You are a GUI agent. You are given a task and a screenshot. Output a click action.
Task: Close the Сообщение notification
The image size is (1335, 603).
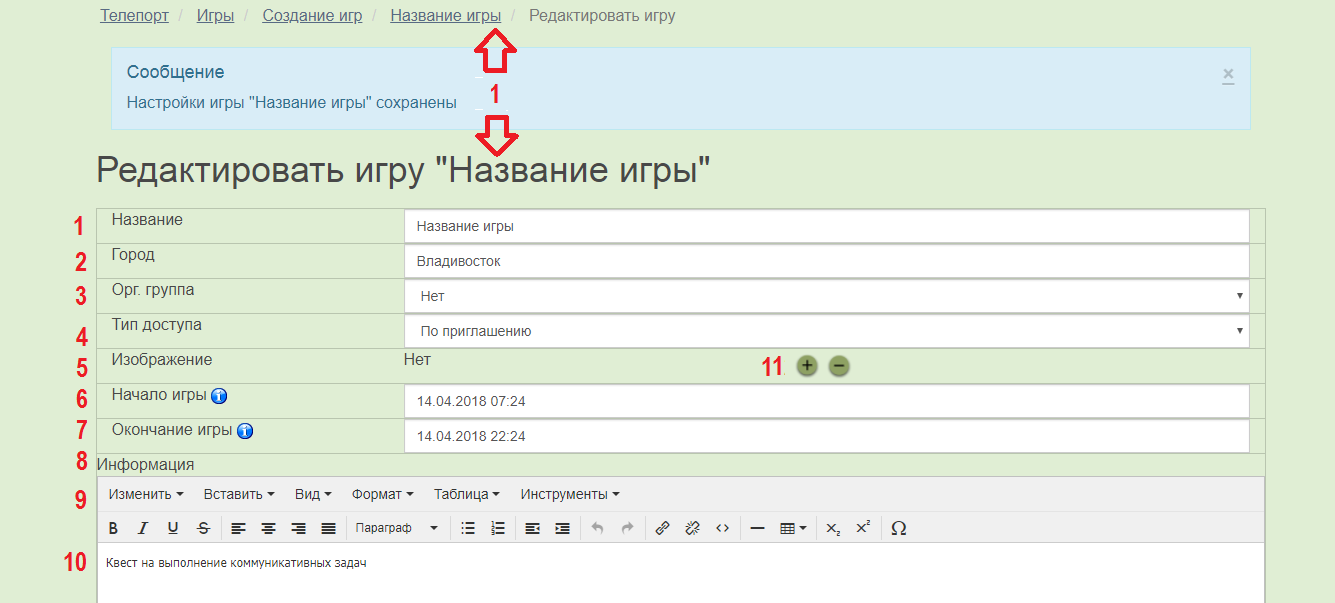[1228, 75]
